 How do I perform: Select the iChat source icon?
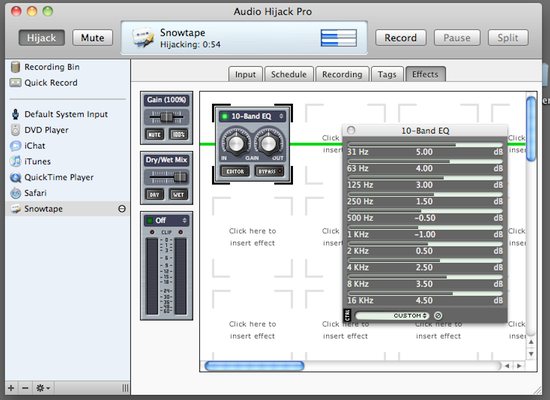coord(15,146)
